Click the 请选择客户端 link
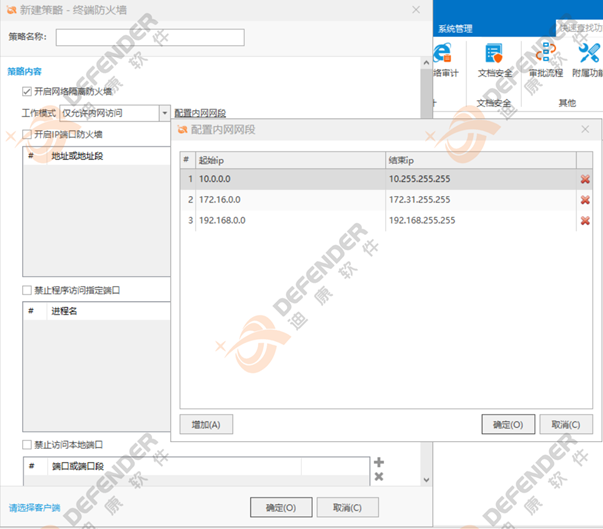 pyautogui.click(x=35, y=508)
